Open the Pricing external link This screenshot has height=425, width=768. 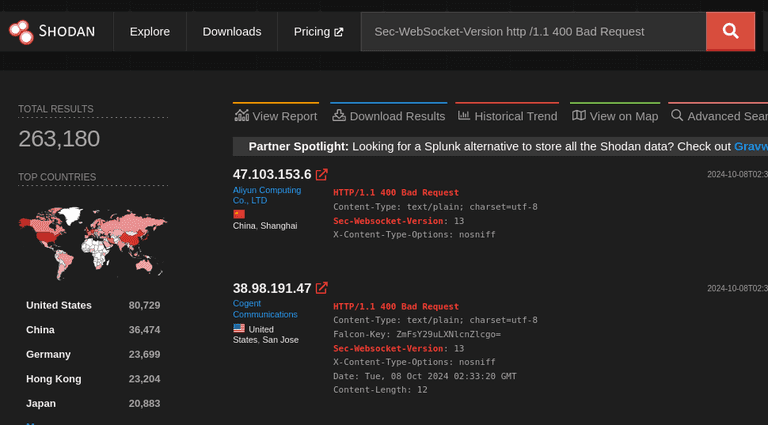point(318,32)
